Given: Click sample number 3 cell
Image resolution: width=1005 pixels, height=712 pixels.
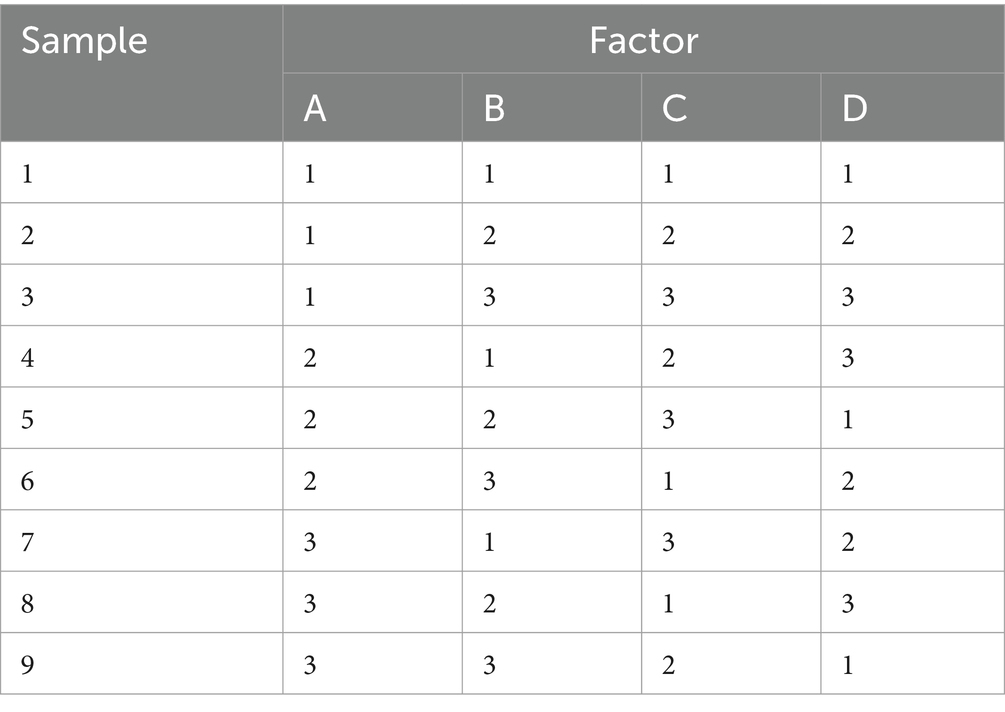Looking at the screenshot, I should [141, 295].
